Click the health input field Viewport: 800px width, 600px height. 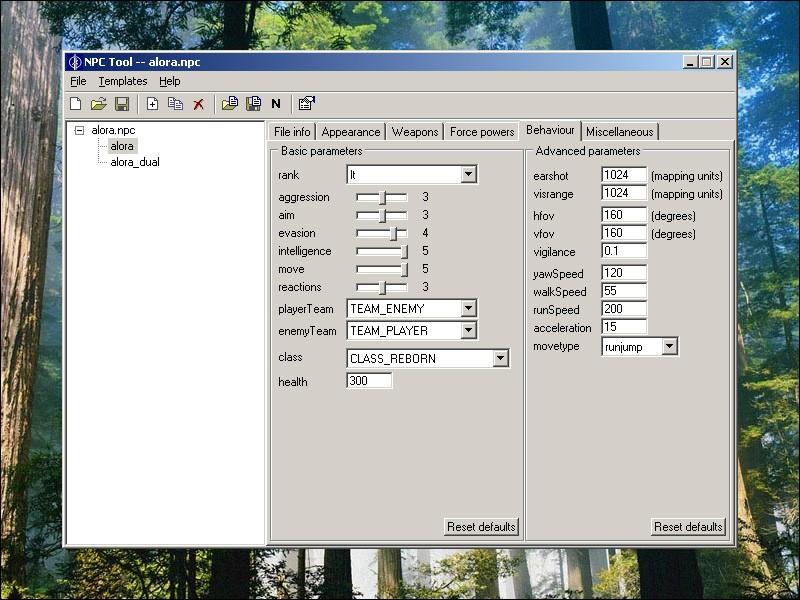tap(369, 381)
